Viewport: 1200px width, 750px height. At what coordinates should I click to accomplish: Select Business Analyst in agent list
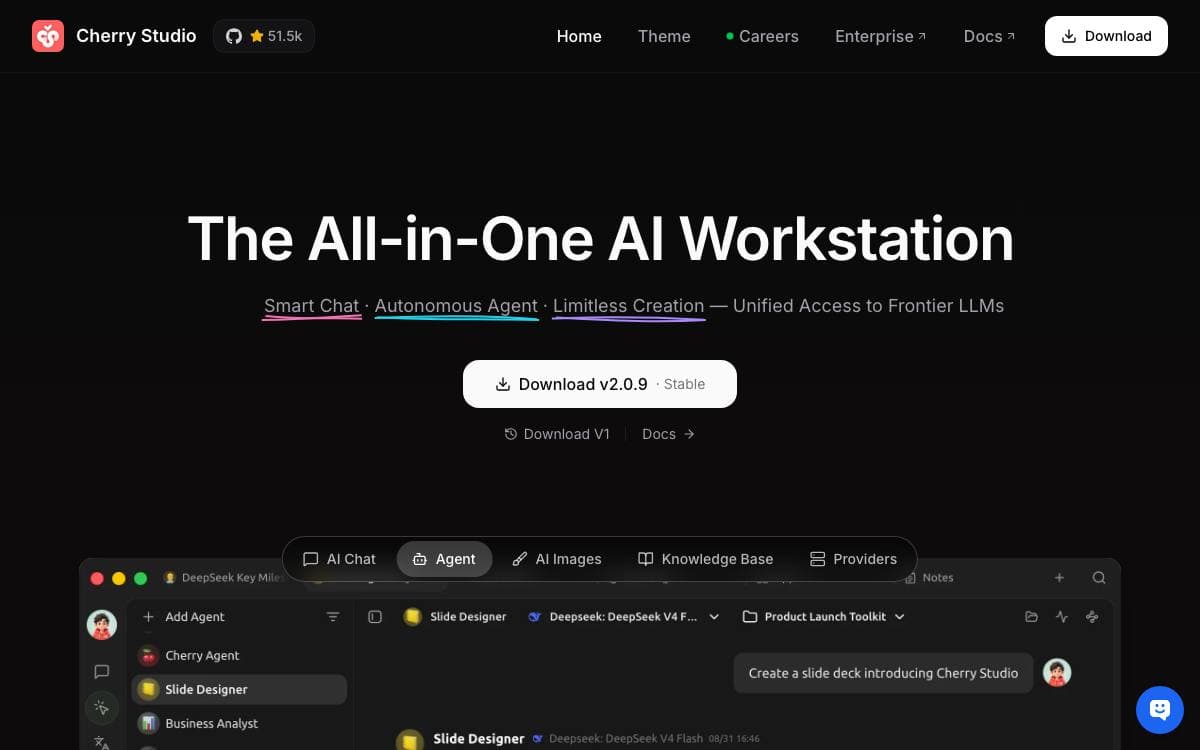(x=240, y=723)
